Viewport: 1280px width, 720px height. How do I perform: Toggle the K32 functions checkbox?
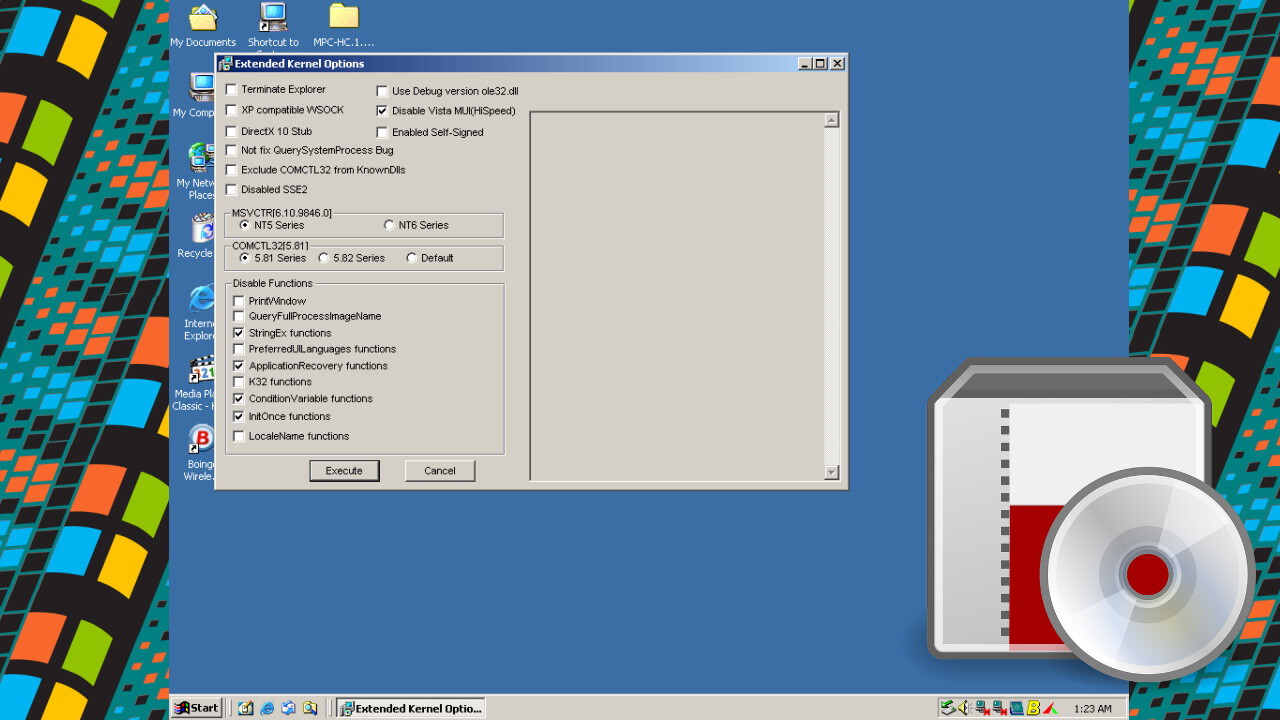pyautogui.click(x=238, y=381)
